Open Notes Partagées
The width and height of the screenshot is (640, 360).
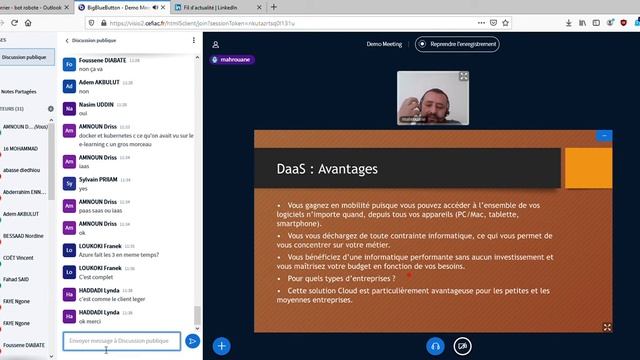click(19, 92)
